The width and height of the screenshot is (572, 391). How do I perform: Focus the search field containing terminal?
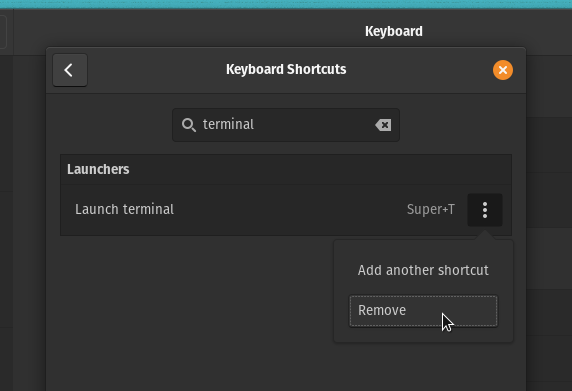coord(286,125)
